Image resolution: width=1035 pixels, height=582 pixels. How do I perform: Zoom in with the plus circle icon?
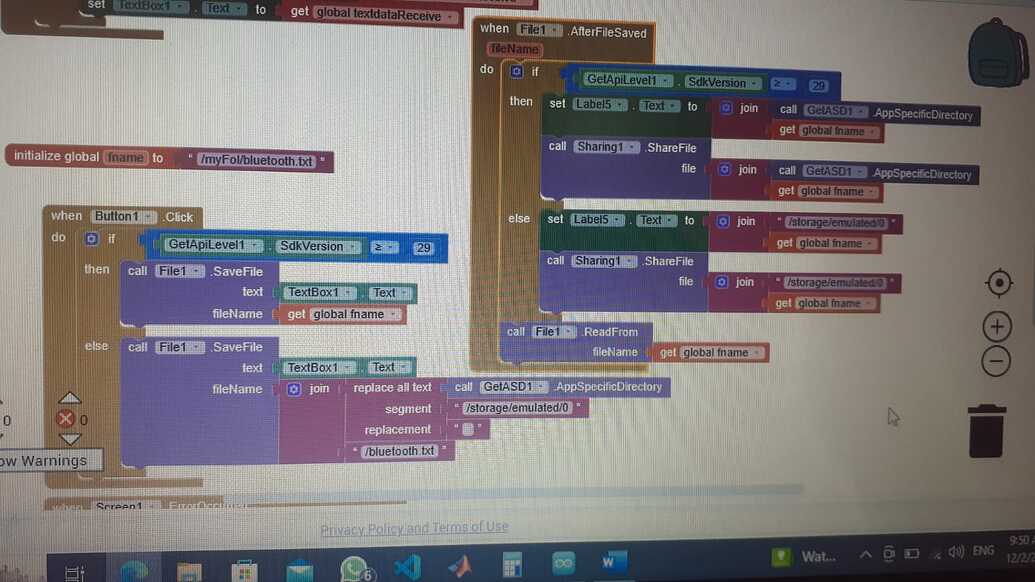click(x=997, y=327)
